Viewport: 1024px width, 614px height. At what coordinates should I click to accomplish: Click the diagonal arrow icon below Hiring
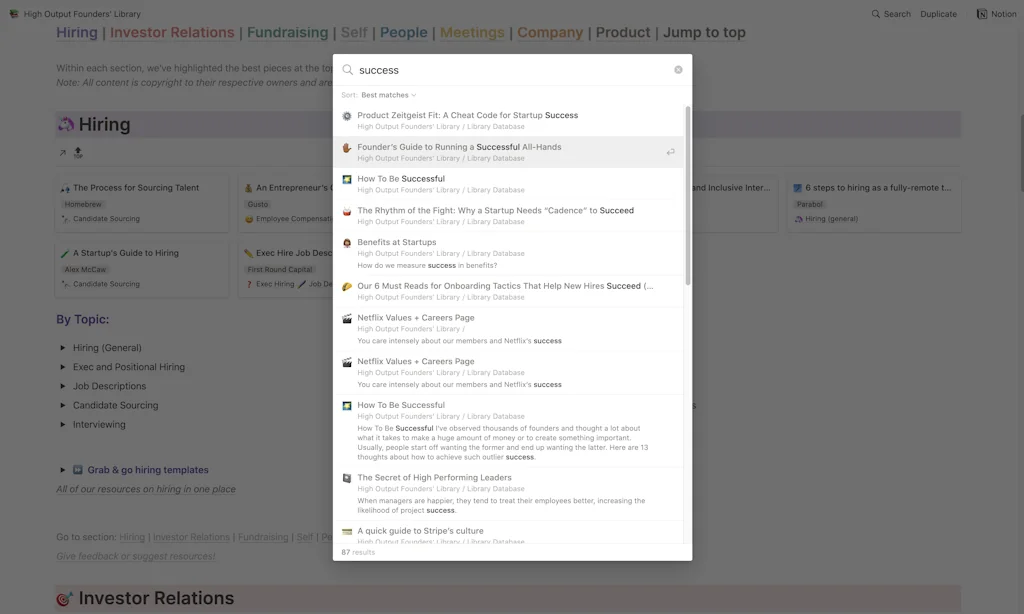click(x=61, y=154)
